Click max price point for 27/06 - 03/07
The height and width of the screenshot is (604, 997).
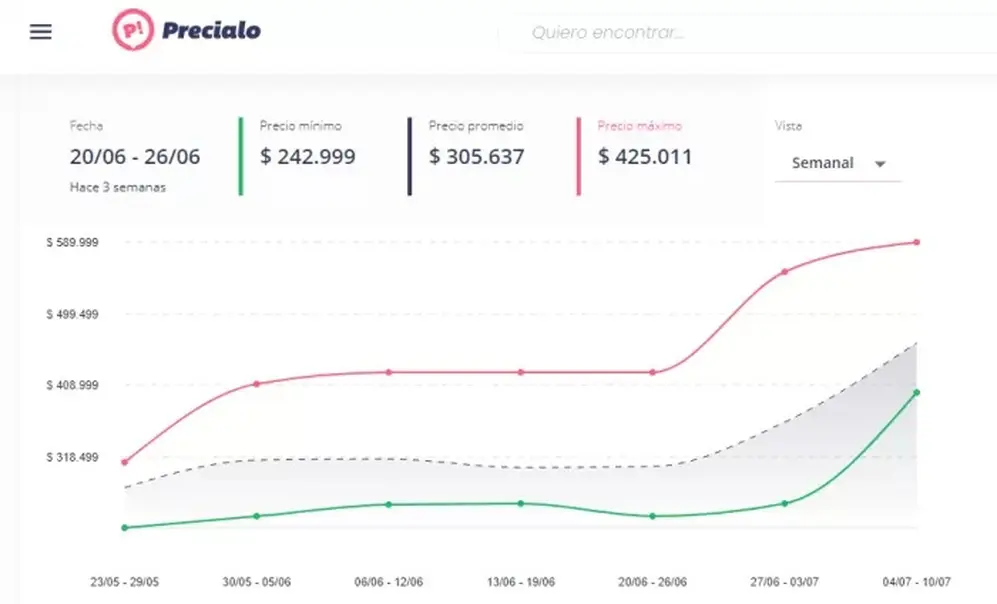click(785, 271)
